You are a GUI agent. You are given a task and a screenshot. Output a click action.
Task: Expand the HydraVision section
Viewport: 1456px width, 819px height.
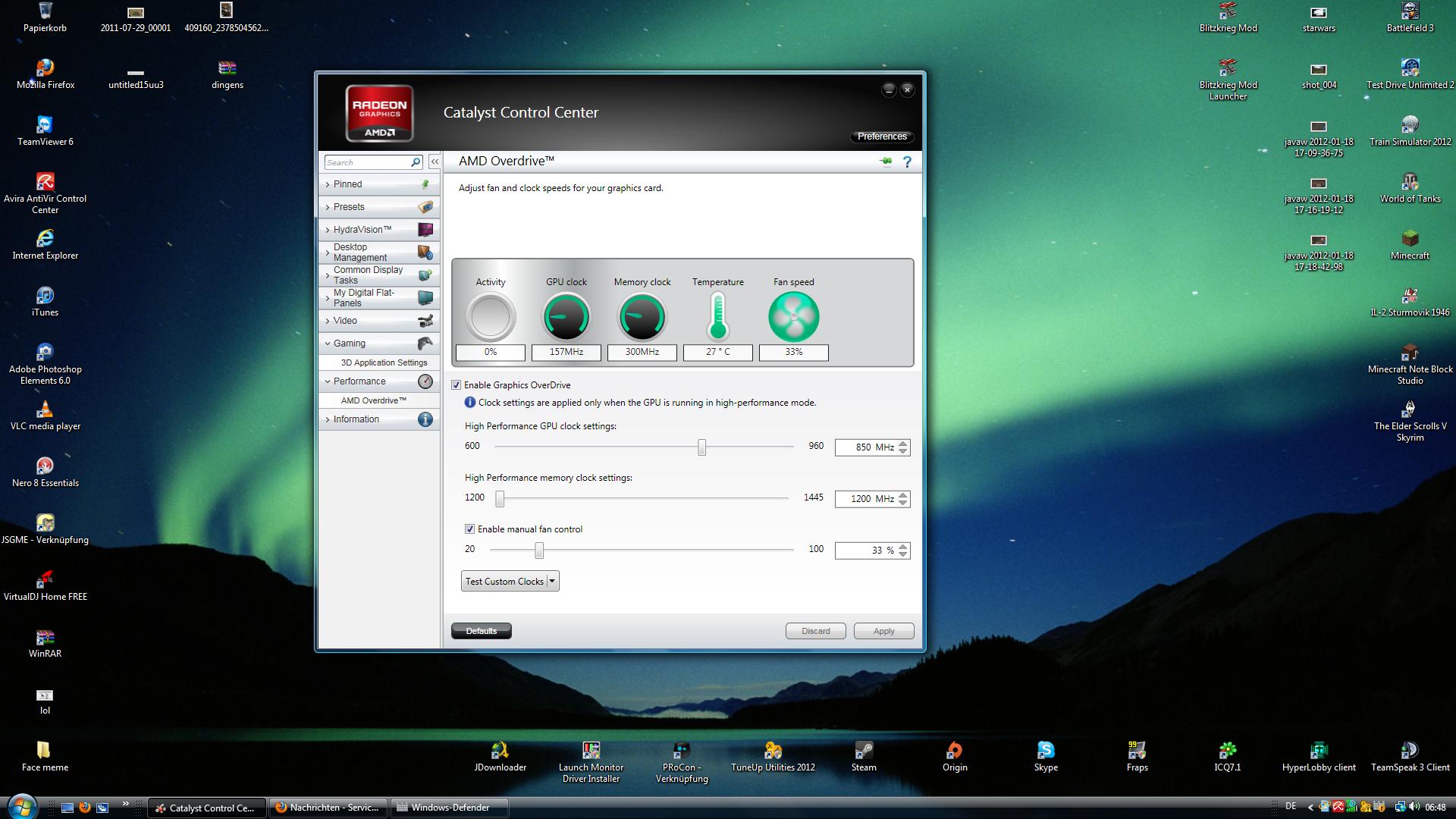click(362, 230)
